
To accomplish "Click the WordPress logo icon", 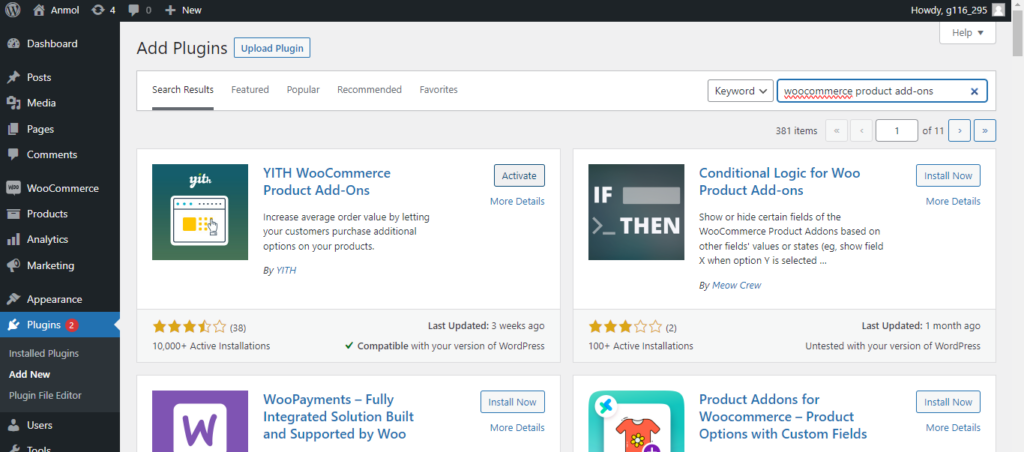I will point(13,10).
